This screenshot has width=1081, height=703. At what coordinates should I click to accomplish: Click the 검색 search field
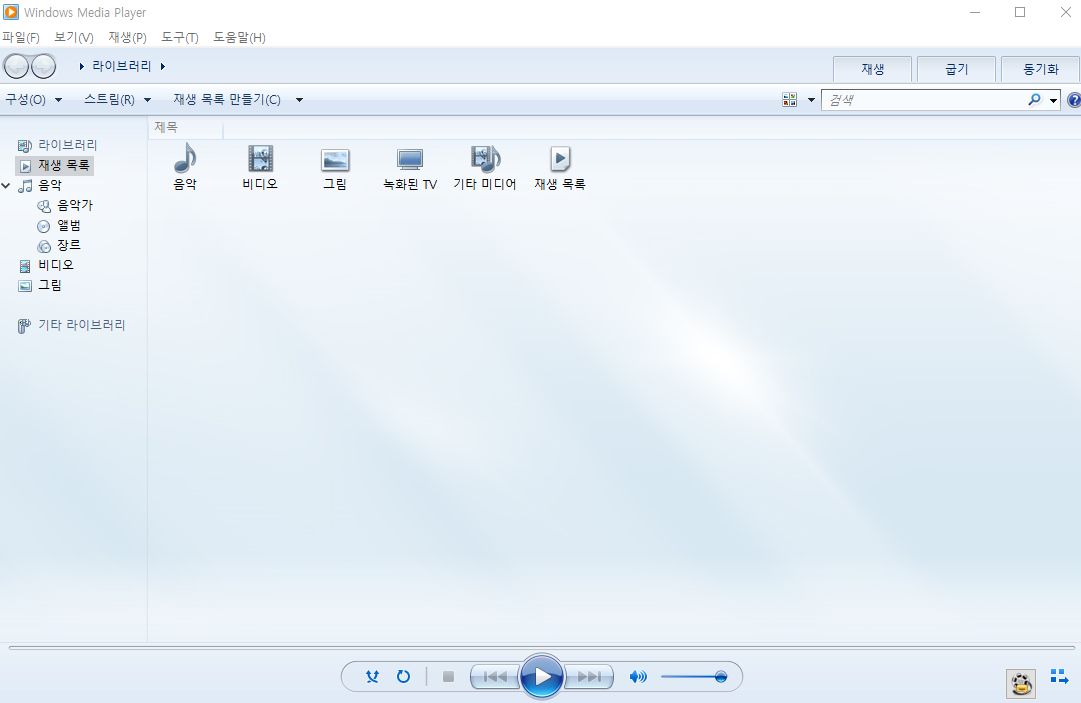pyautogui.click(x=924, y=100)
